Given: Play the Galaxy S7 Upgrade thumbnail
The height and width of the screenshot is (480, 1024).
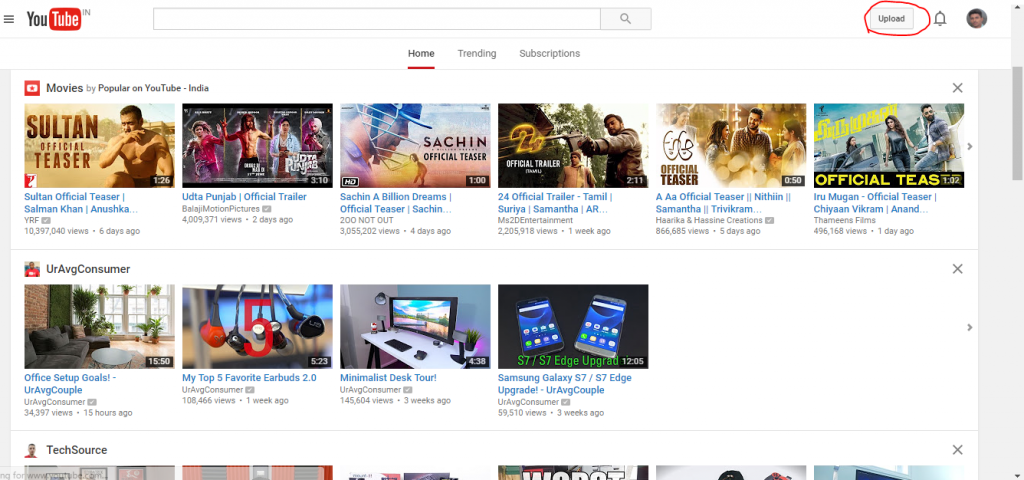Looking at the screenshot, I should pyautogui.click(x=573, y=327).
